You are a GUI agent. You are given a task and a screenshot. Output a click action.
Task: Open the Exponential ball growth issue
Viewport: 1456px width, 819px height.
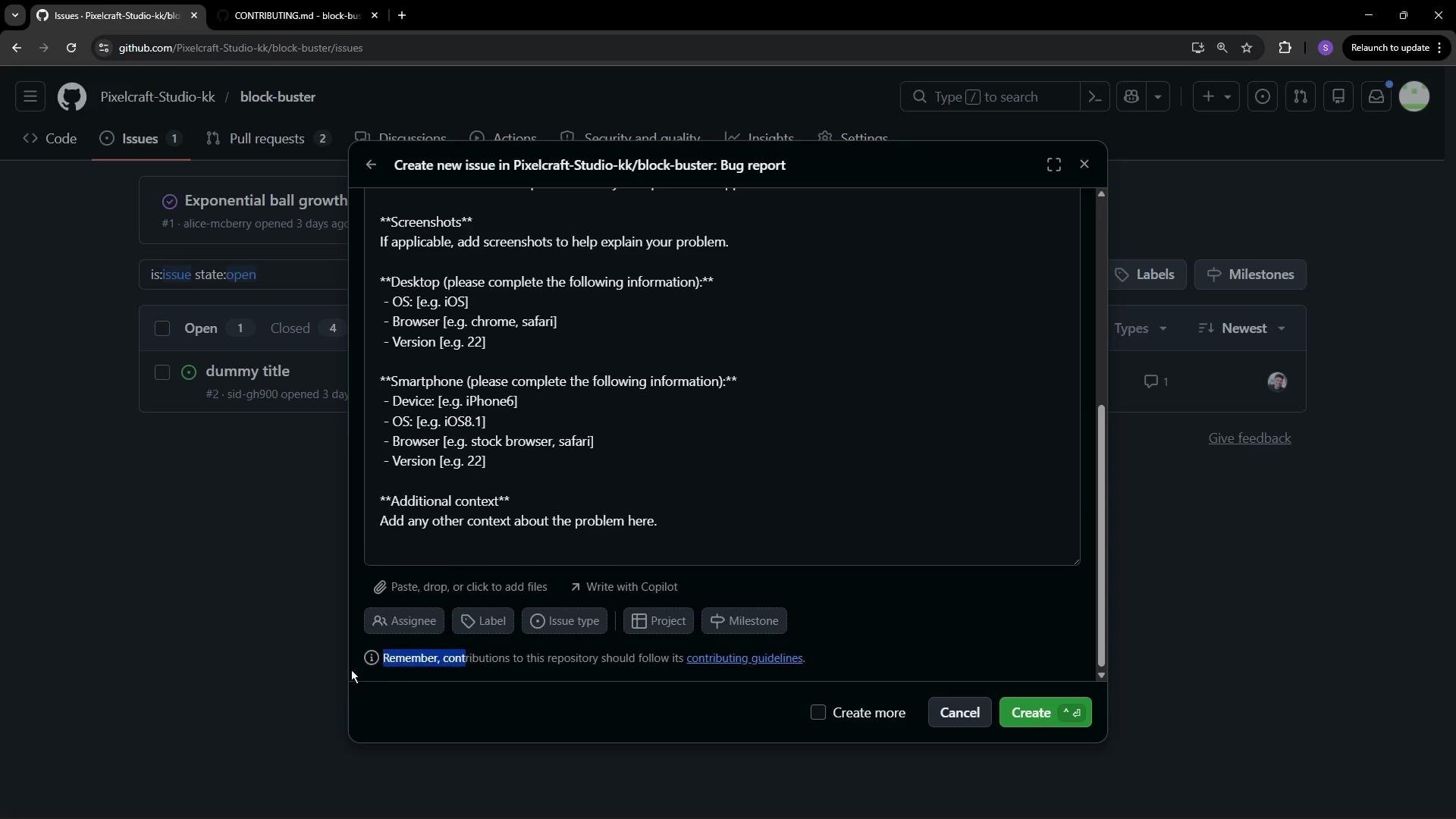click(x=265, y=201)
